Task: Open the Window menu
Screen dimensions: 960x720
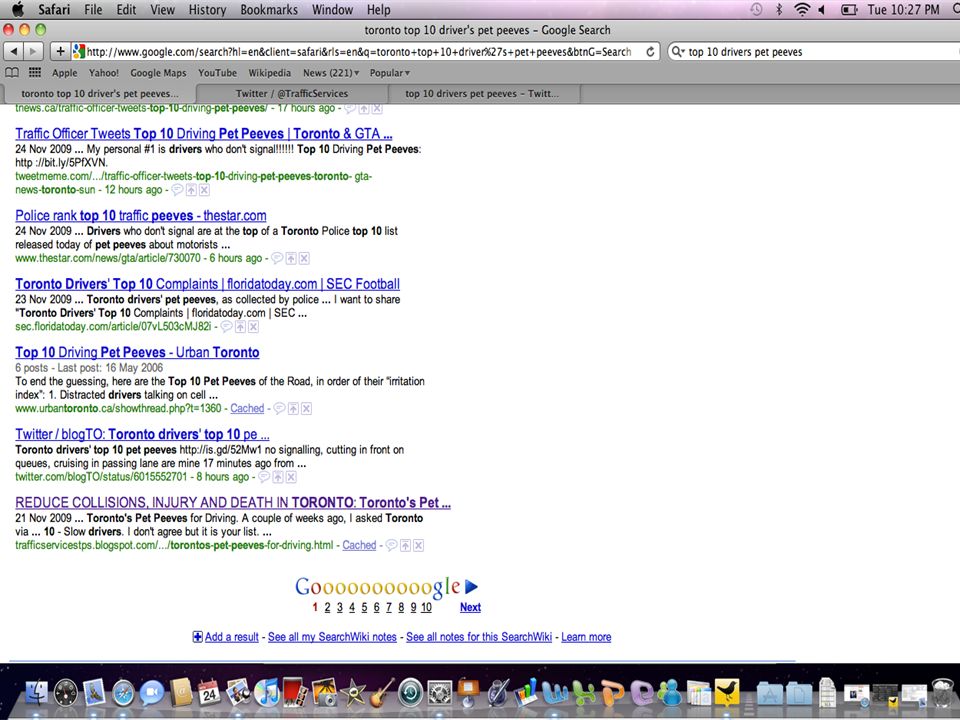Action: coord(332,9)
